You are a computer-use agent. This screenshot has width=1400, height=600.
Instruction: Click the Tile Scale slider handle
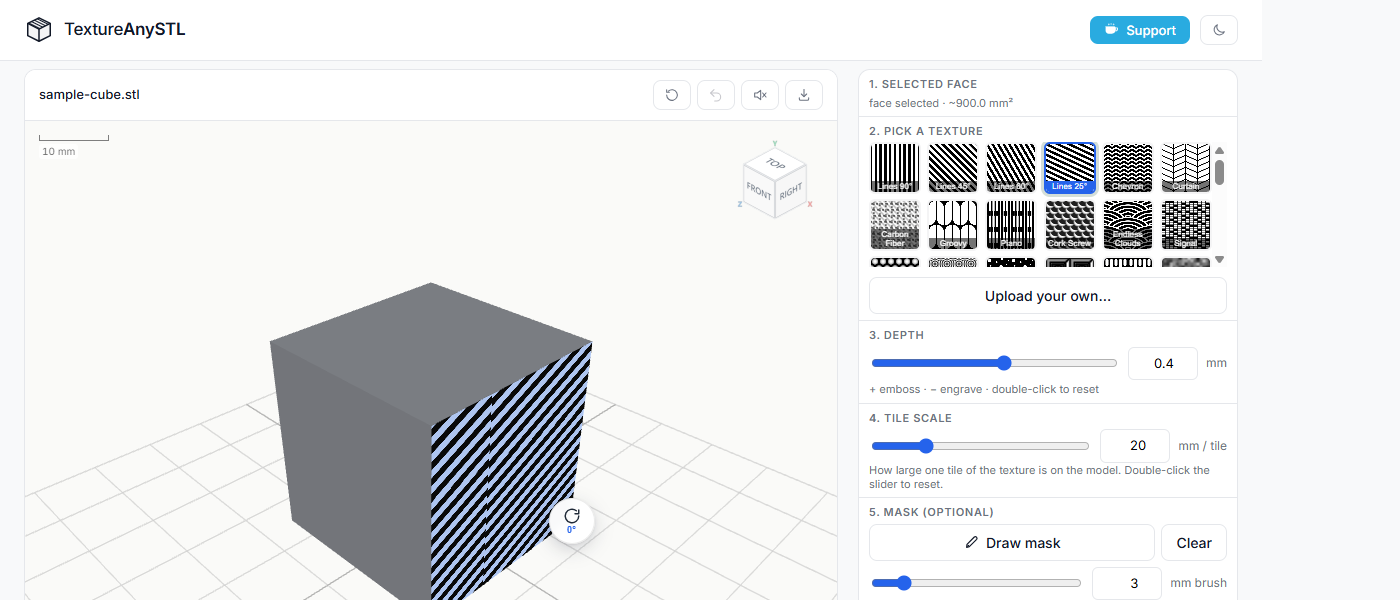[925, 446]
